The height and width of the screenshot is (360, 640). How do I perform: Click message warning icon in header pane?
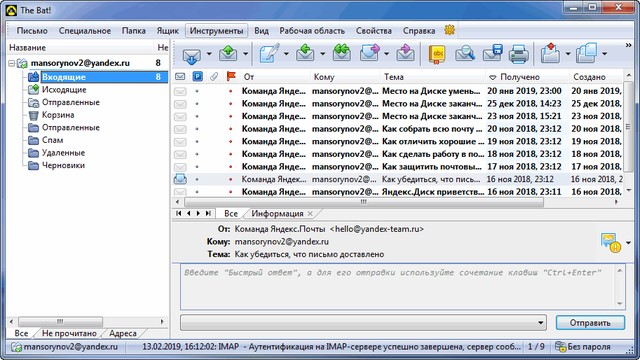click(611, 242)
